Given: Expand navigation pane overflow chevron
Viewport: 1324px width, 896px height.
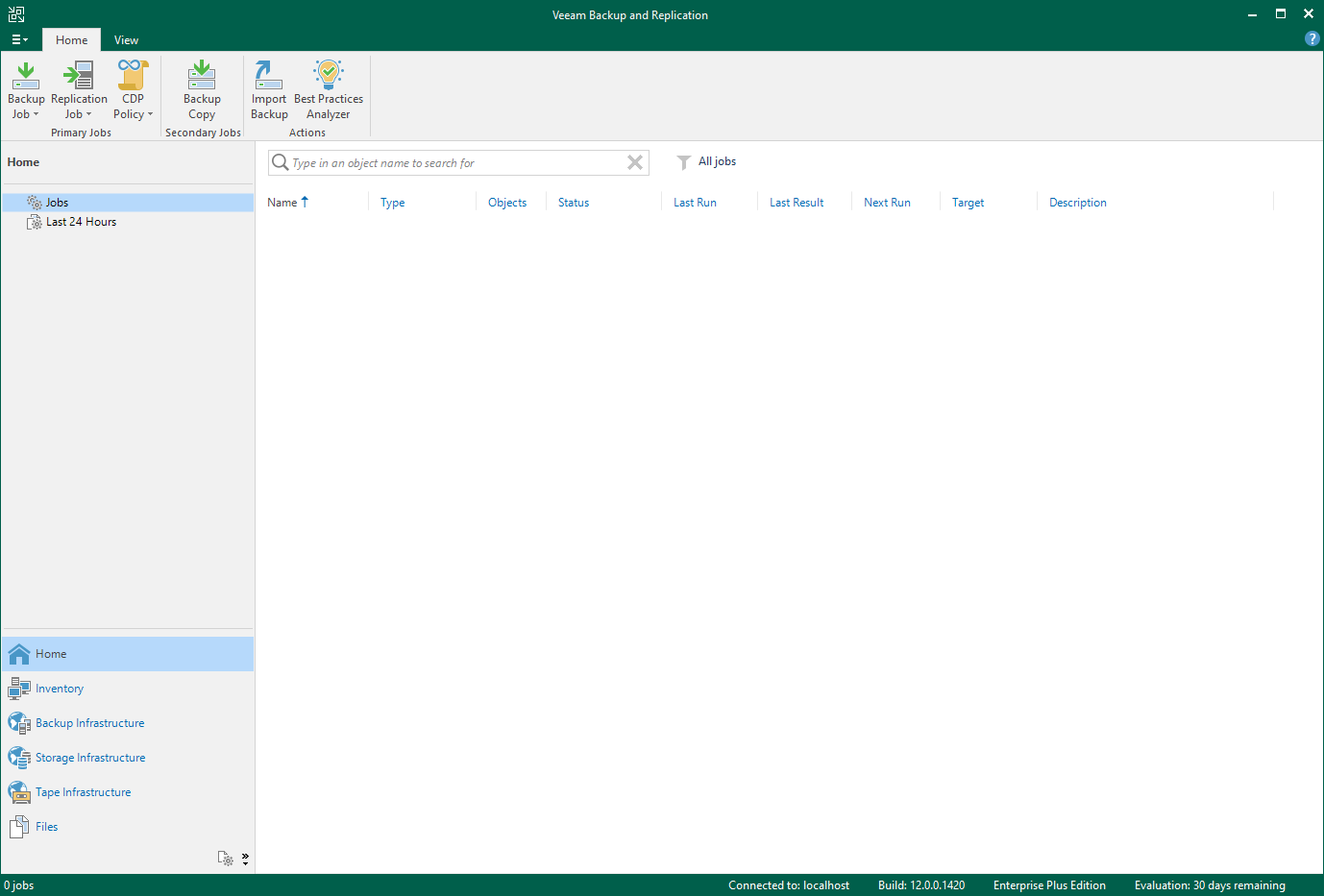Looking at the screenshot, I should tap(245, 859).
